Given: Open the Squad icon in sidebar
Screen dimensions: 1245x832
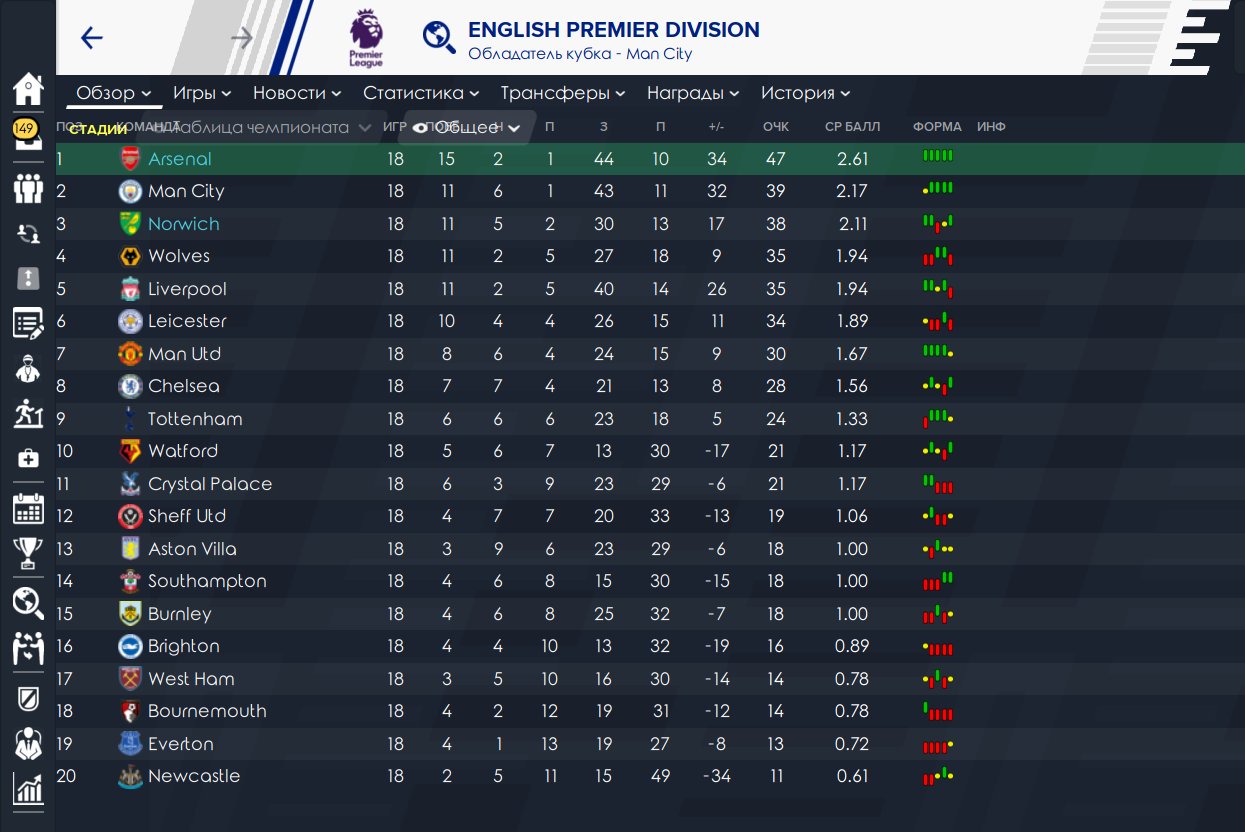Looking at the screenshot, I should point(28,187).
